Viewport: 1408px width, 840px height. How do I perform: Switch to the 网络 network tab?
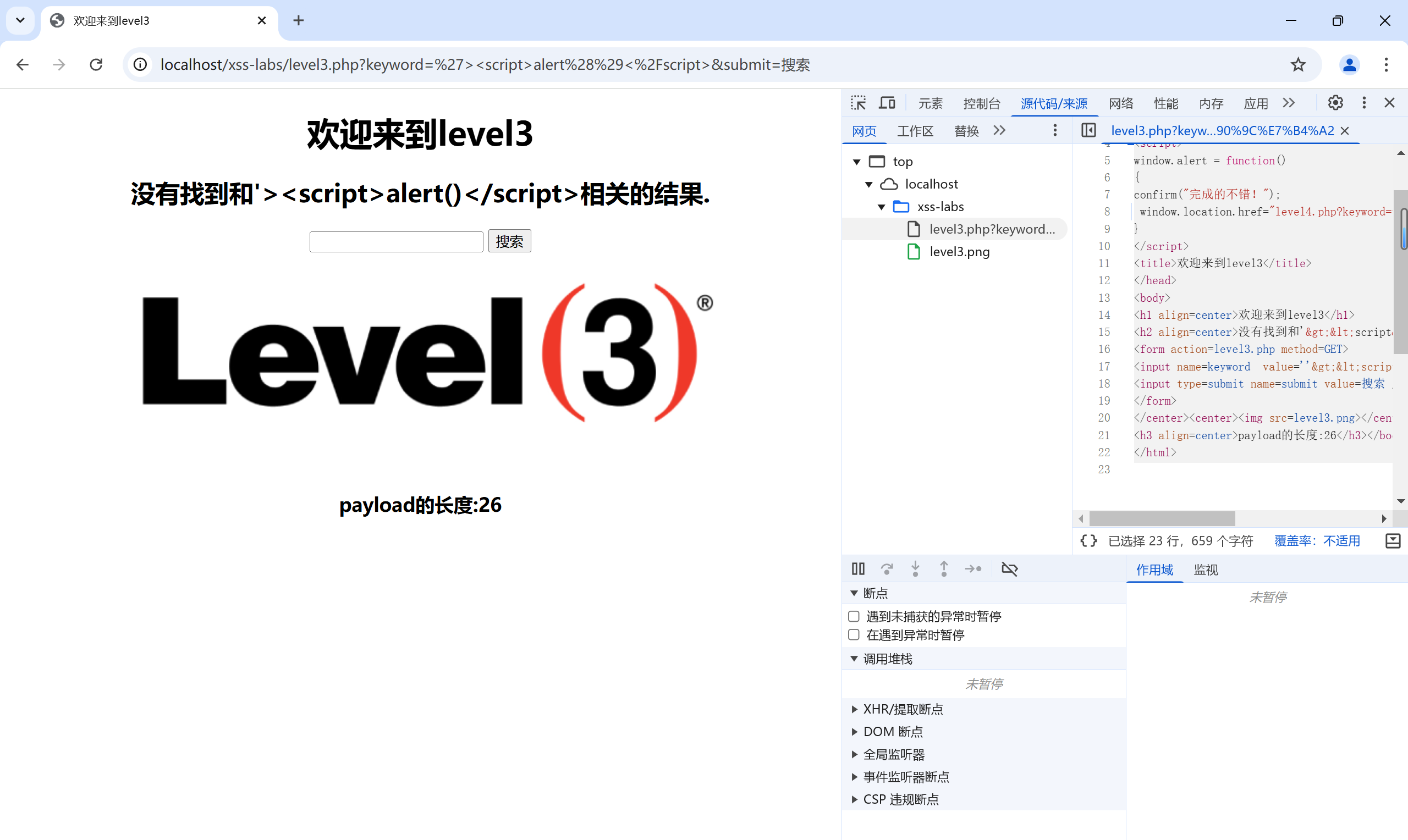[x=1120, y=103]
